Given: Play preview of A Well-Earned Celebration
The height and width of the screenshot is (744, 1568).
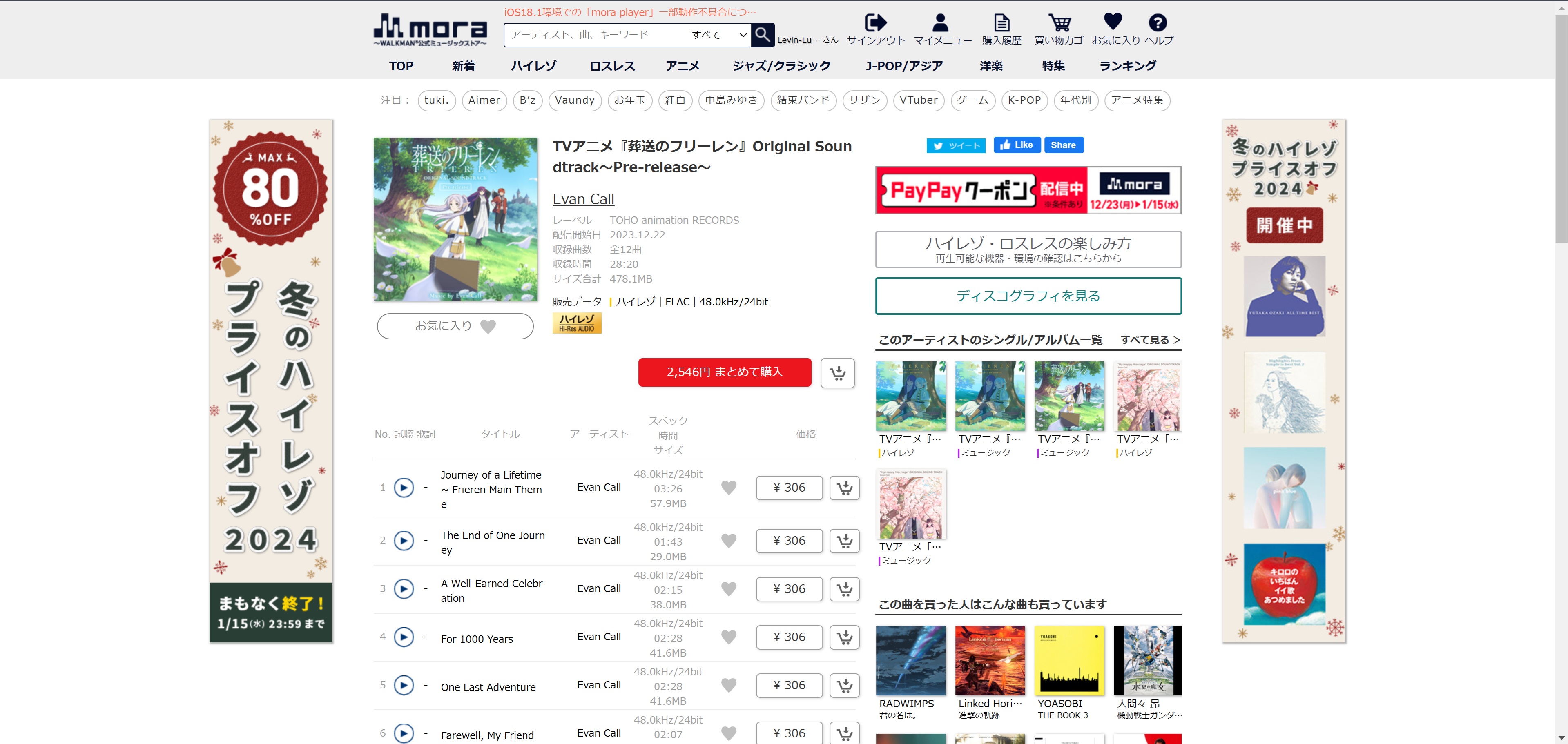Looking at the screenshot, I should click(404, 589).
